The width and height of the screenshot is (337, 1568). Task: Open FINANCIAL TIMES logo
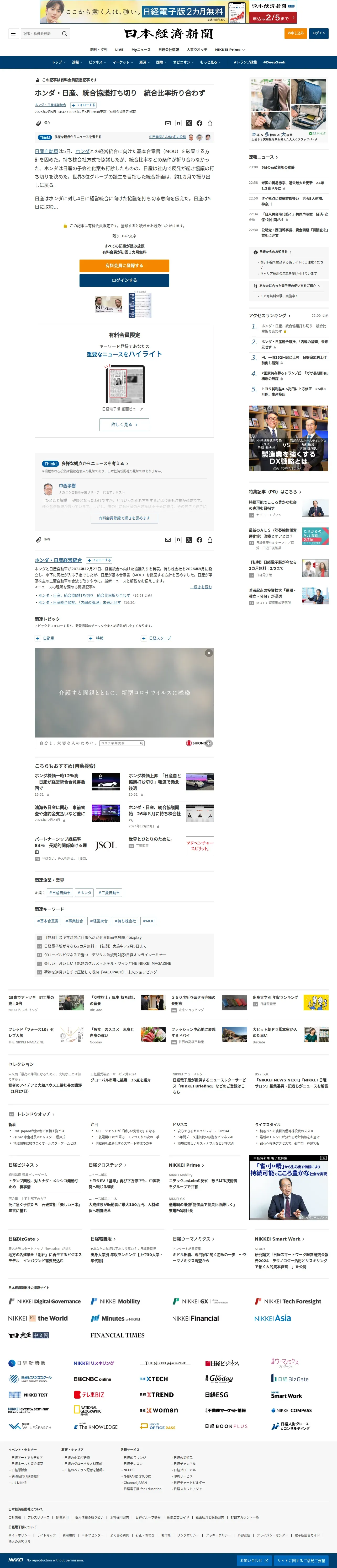[118, 1335]
